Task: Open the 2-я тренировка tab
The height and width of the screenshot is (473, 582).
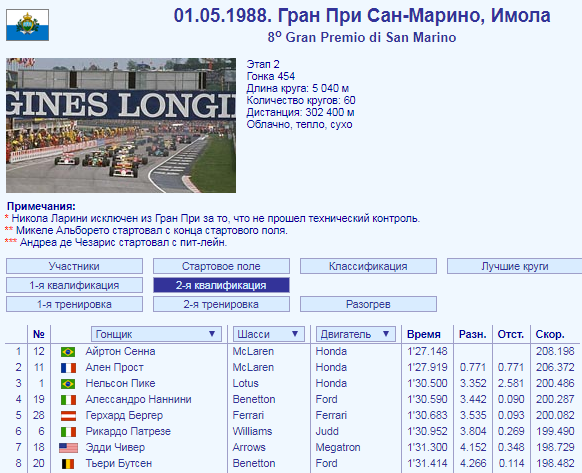Action: [221, 304]
